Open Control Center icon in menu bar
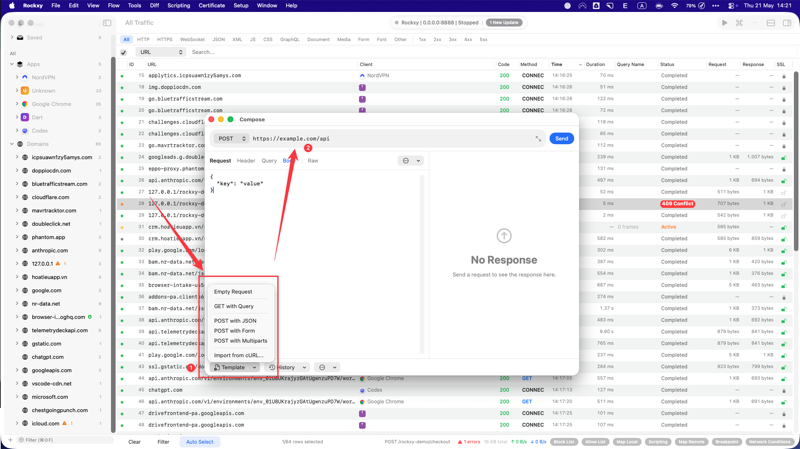The image size is (800, 449). click(732, 6)
